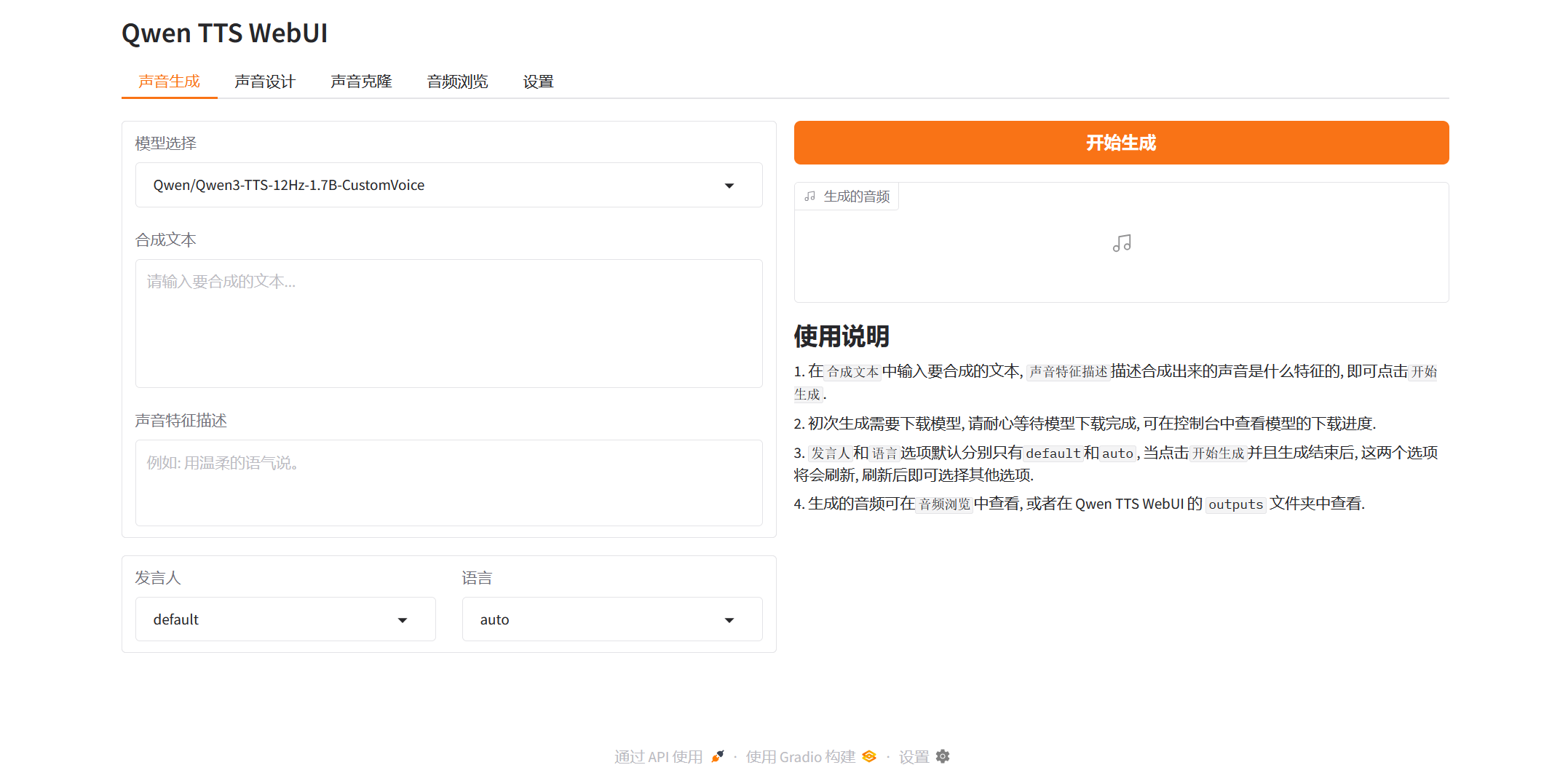
Task: Click the Qwen TTS WebUI title
Action: click(x=224, y=33)
